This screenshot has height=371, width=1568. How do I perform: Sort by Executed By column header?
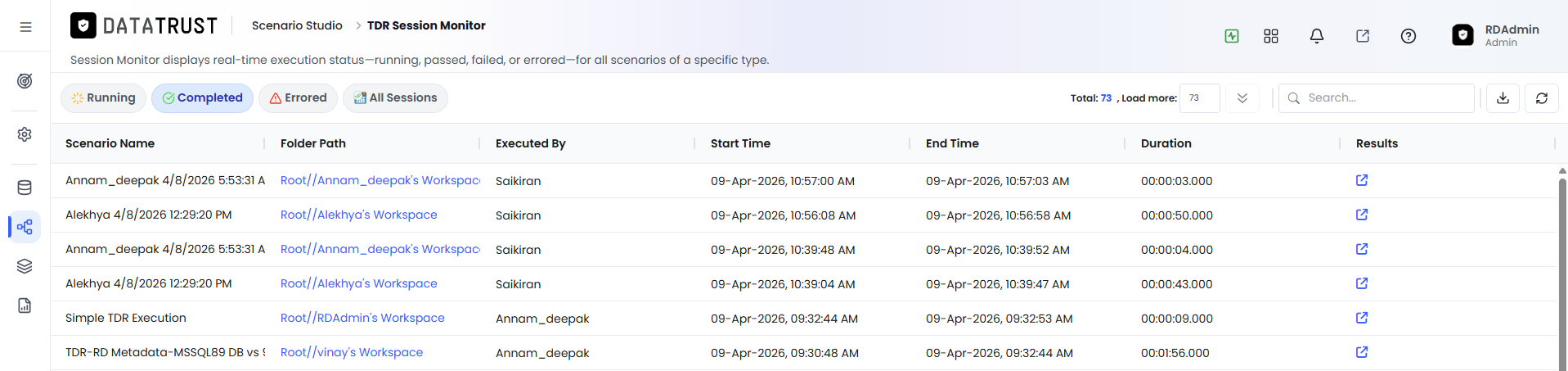531,143
